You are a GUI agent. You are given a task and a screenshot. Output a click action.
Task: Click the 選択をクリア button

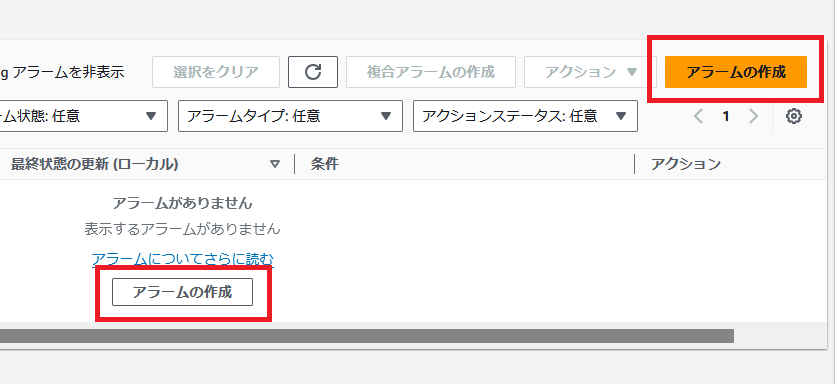pyautogui.click(x=216, y=72)
